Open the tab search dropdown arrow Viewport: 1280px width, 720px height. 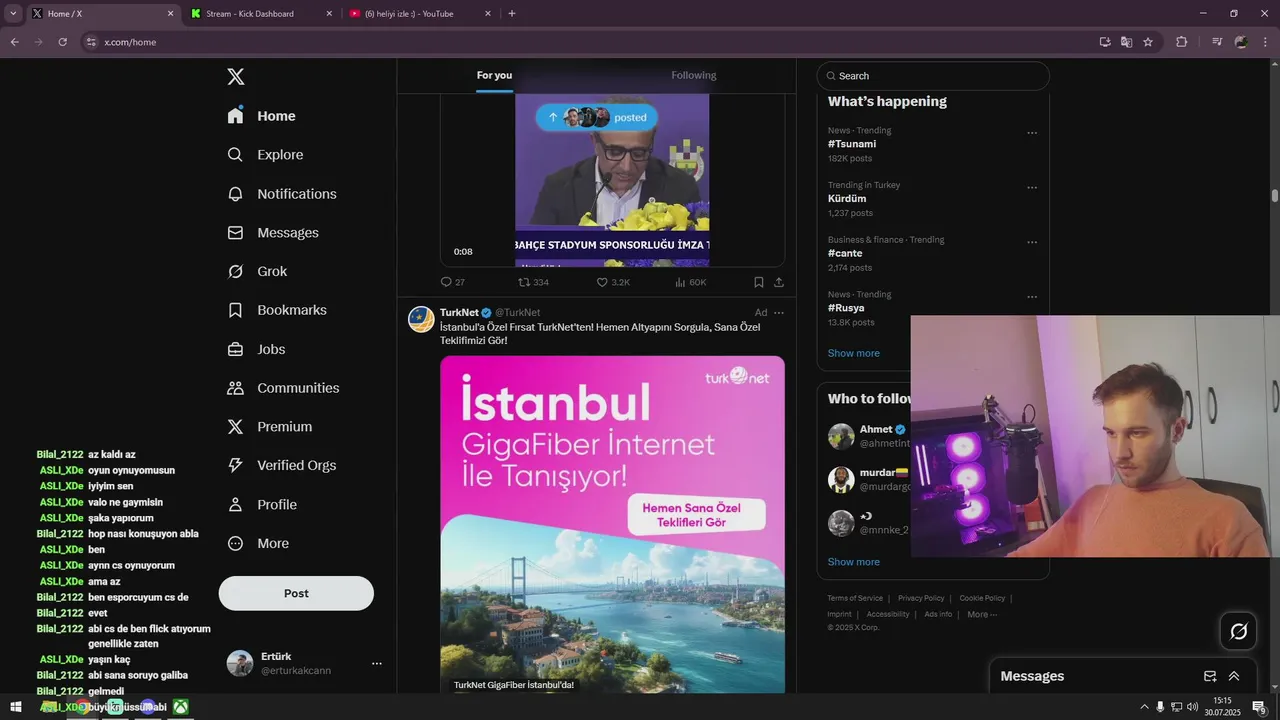coord(13,14)
